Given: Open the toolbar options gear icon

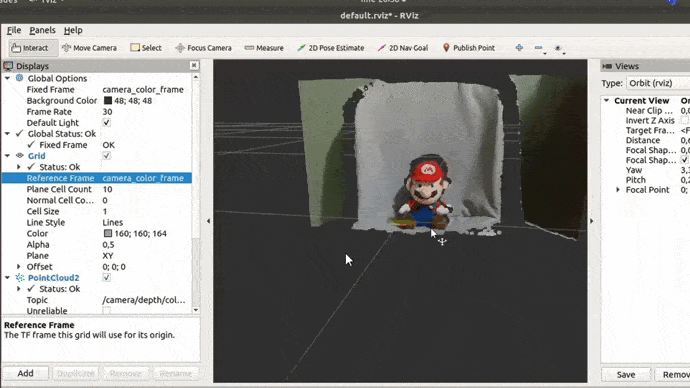Looking at the screenshot, I should [x=558, y=48].
